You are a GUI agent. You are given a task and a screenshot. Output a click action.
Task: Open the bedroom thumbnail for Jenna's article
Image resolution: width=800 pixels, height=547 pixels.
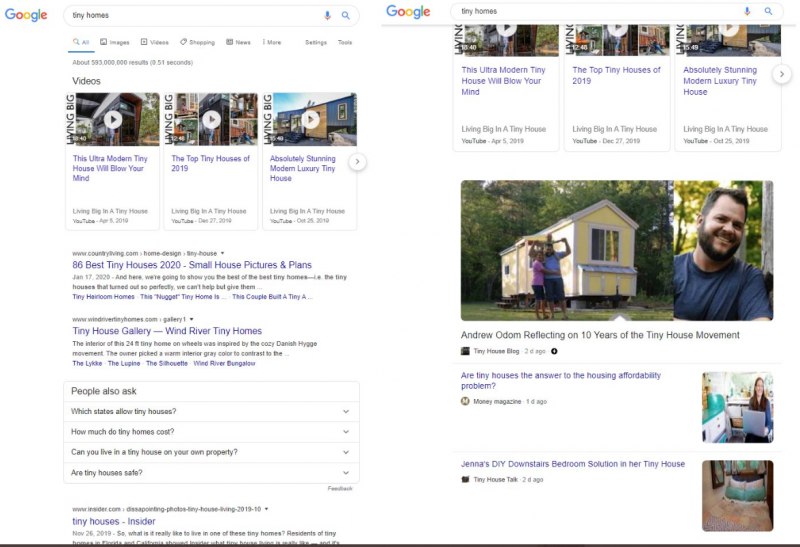coord(738,495)
